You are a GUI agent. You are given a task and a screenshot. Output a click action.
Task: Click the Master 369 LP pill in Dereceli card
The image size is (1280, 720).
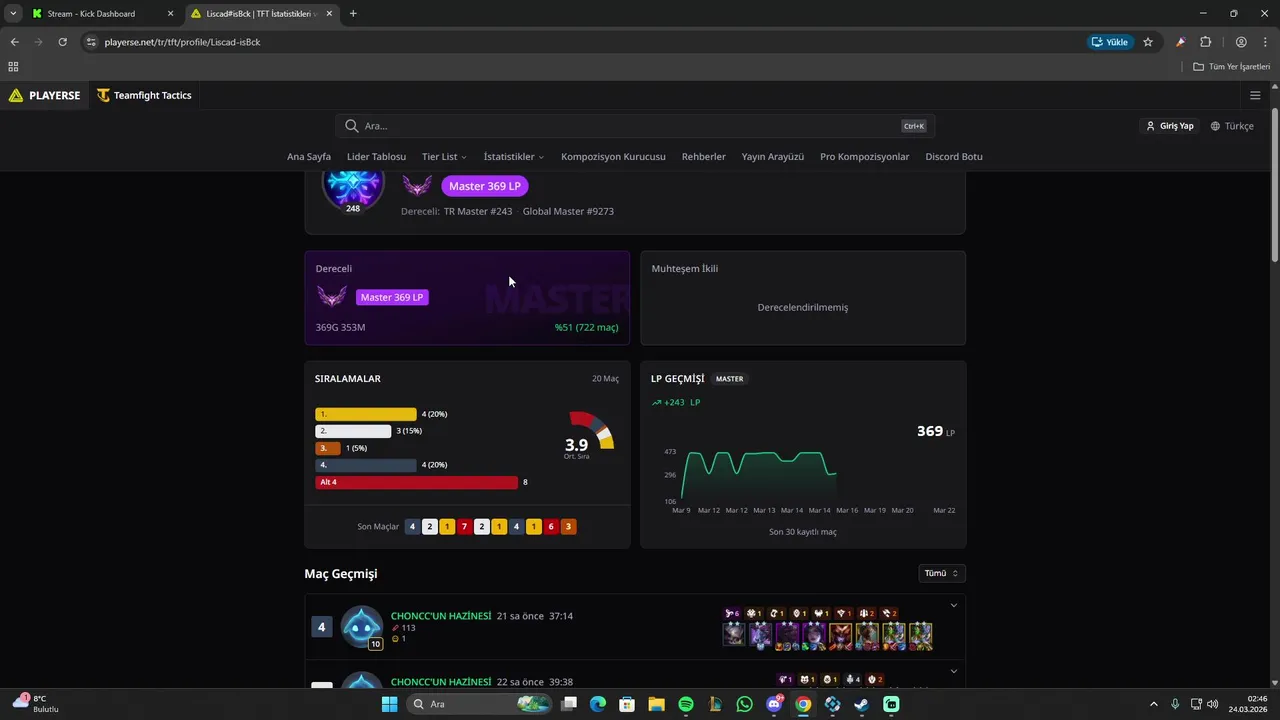(392, 297)
